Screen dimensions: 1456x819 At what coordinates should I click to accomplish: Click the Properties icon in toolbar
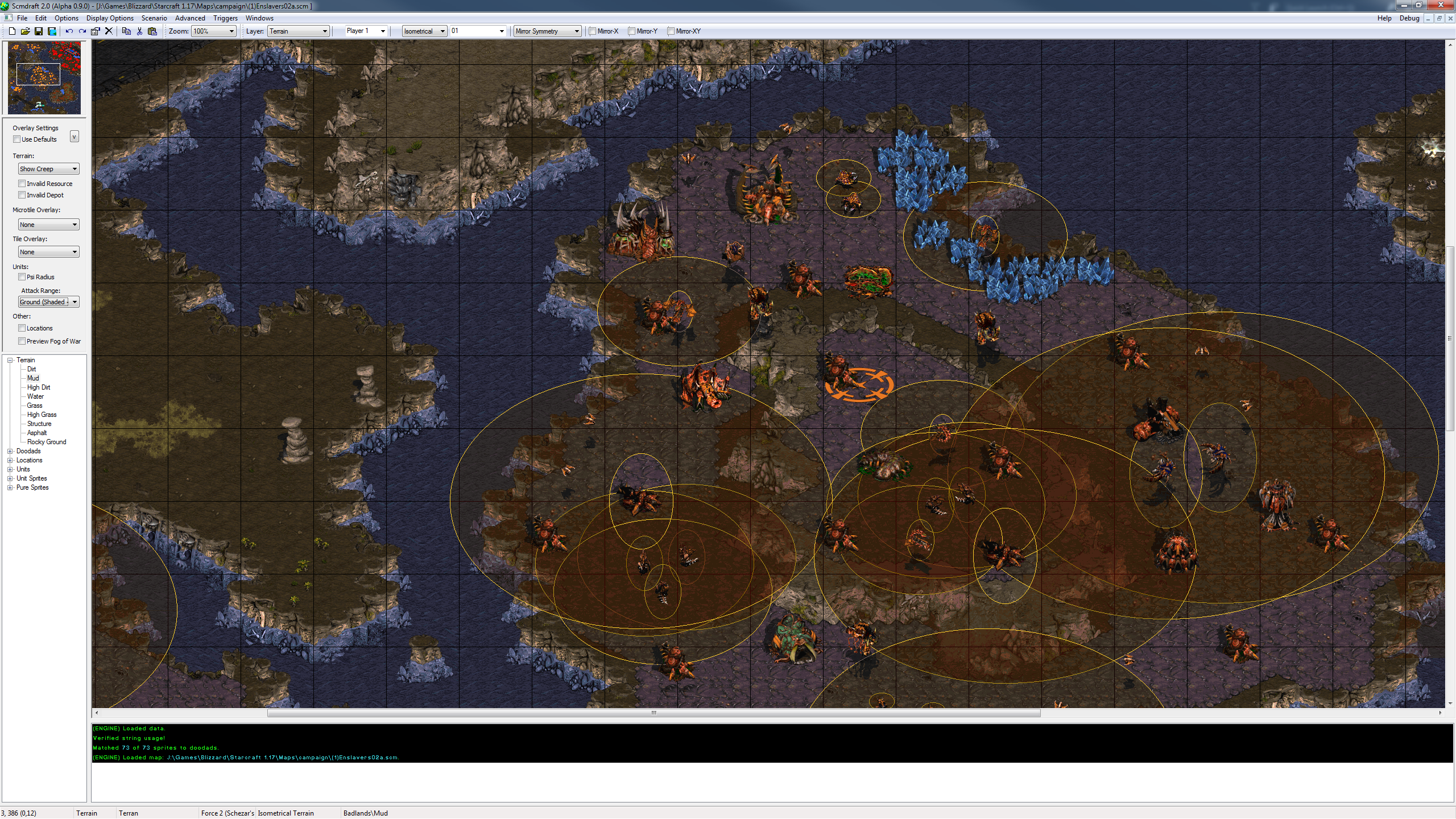coord(96,31)
